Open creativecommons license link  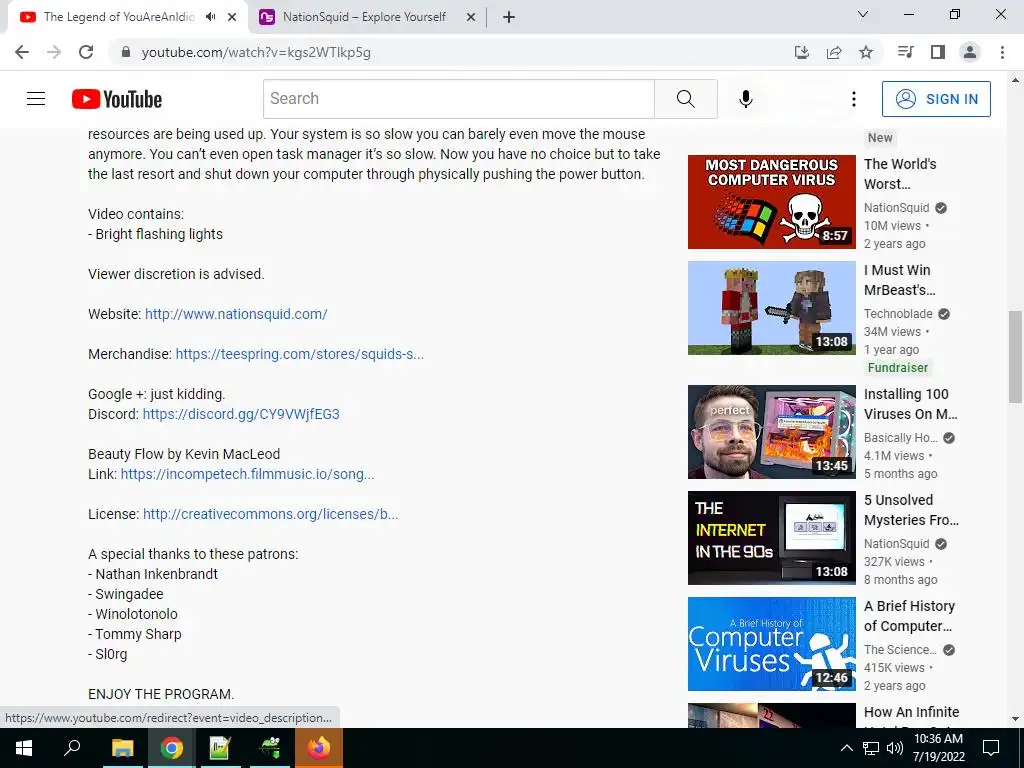pyautogui.click(x=270, y=514)
